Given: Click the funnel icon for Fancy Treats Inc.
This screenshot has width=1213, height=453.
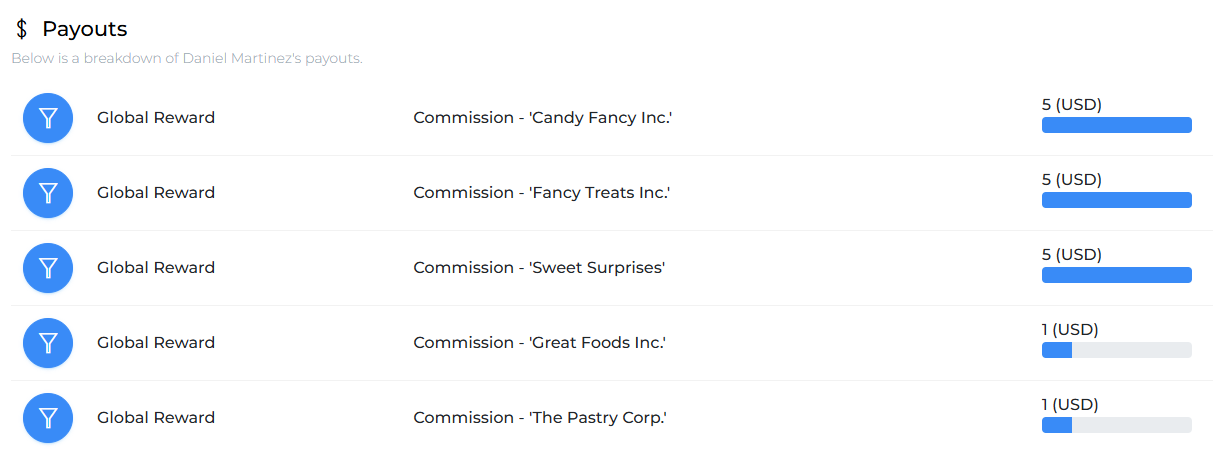Looking at the screenshot, I should pos(48,193).
